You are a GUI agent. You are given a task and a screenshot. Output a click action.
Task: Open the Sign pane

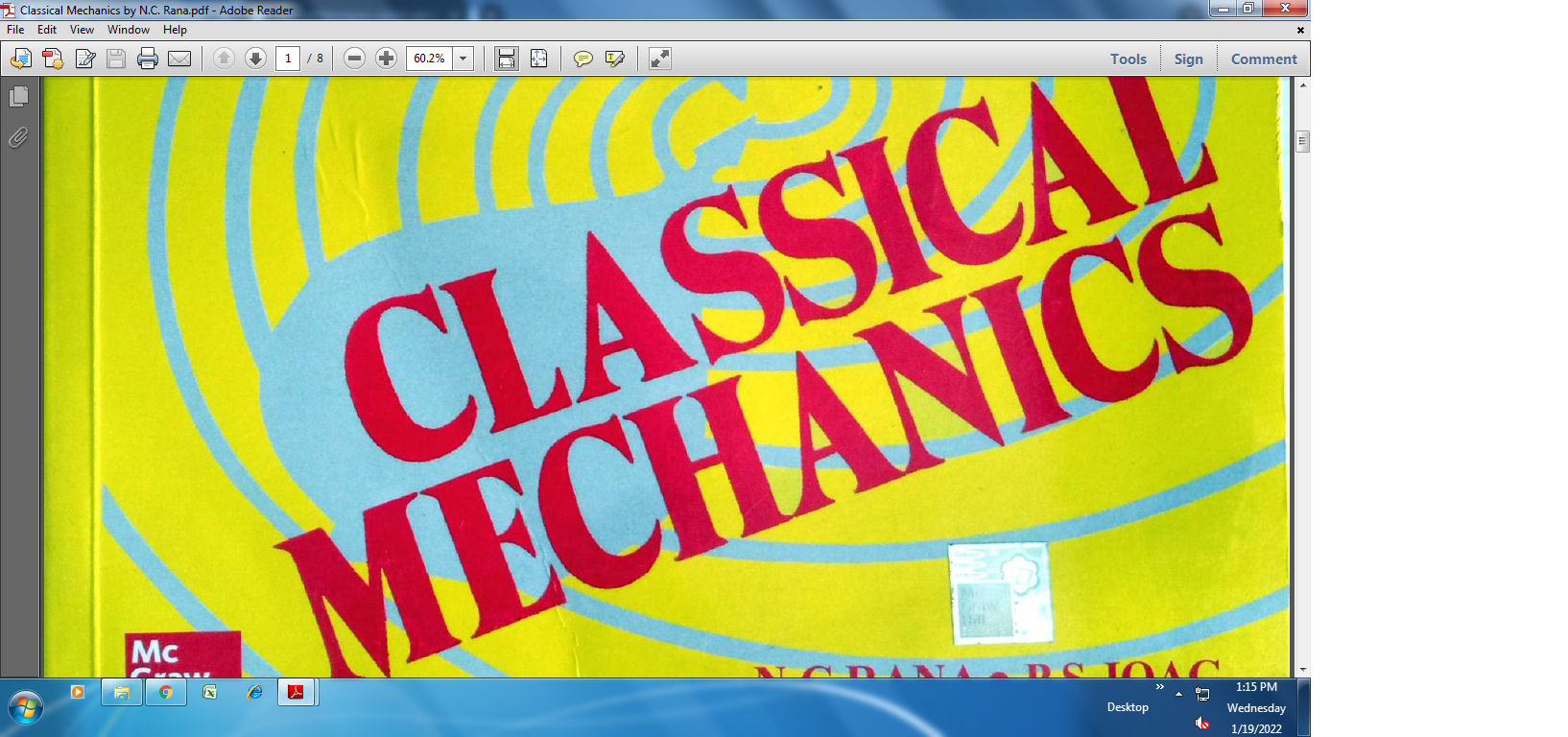(x=1188, y=59)
